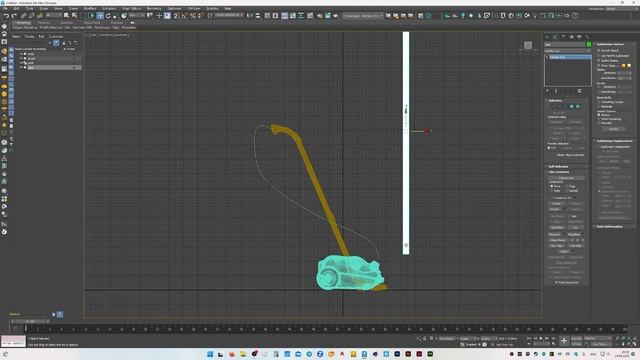Toggle visibility eye of body object
This screenshot has width=640, height=360.
coord(21,54)
